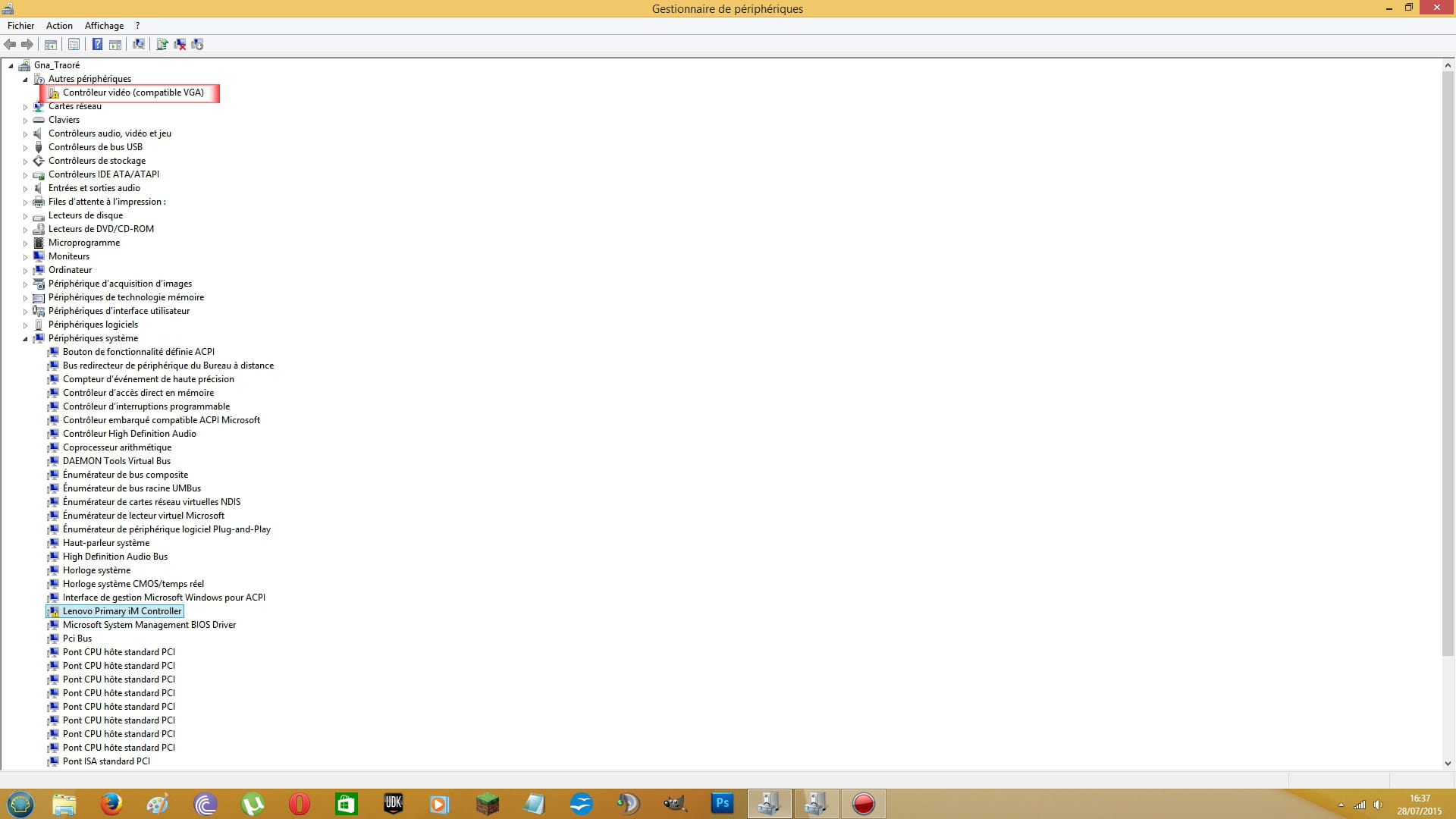Select DAEMON Tools Virtual Bus device
1456x819 pixels.
(116, 461)
